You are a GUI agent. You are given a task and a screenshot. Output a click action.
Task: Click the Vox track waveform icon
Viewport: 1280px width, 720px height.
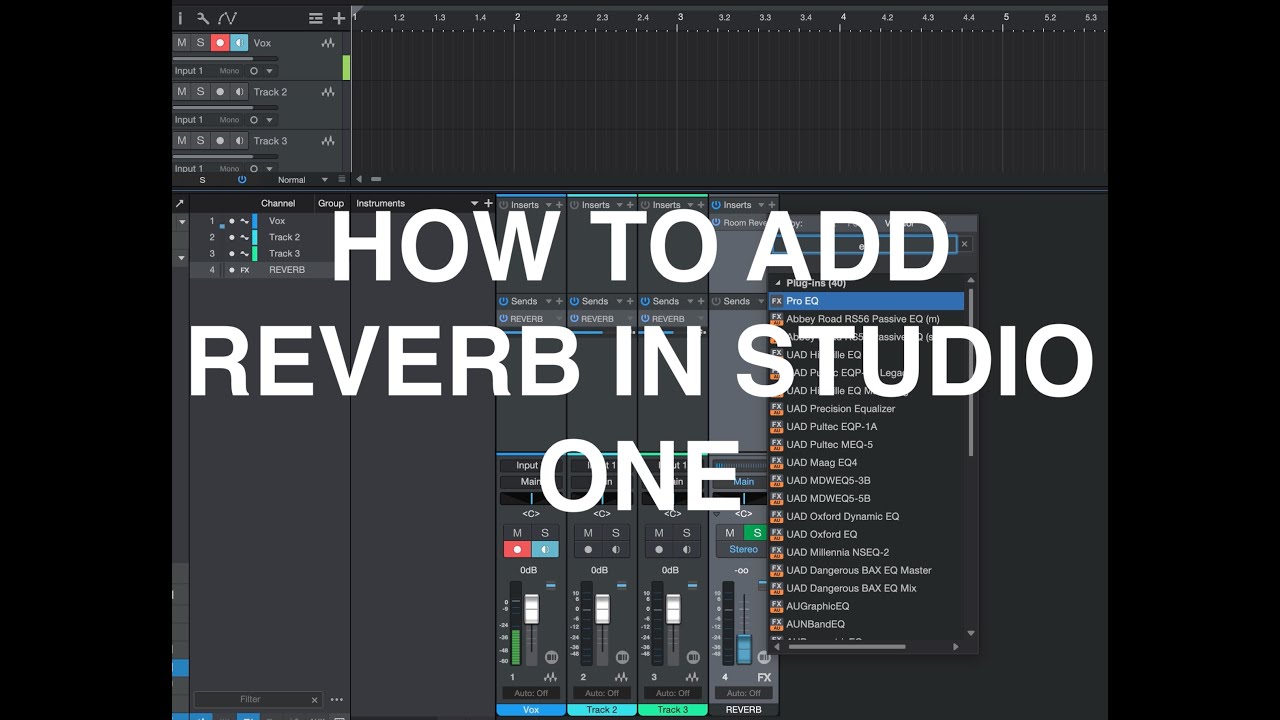point(328,43)
